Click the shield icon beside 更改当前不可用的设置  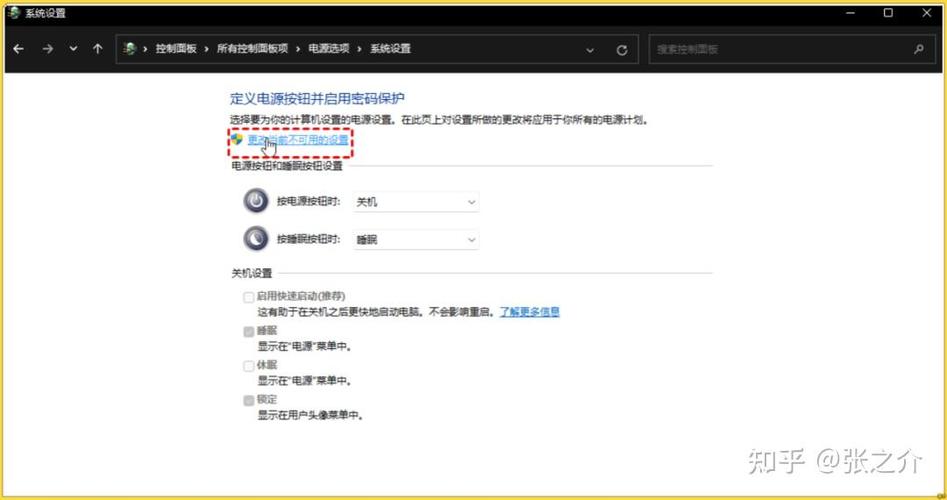pos(236,139)
